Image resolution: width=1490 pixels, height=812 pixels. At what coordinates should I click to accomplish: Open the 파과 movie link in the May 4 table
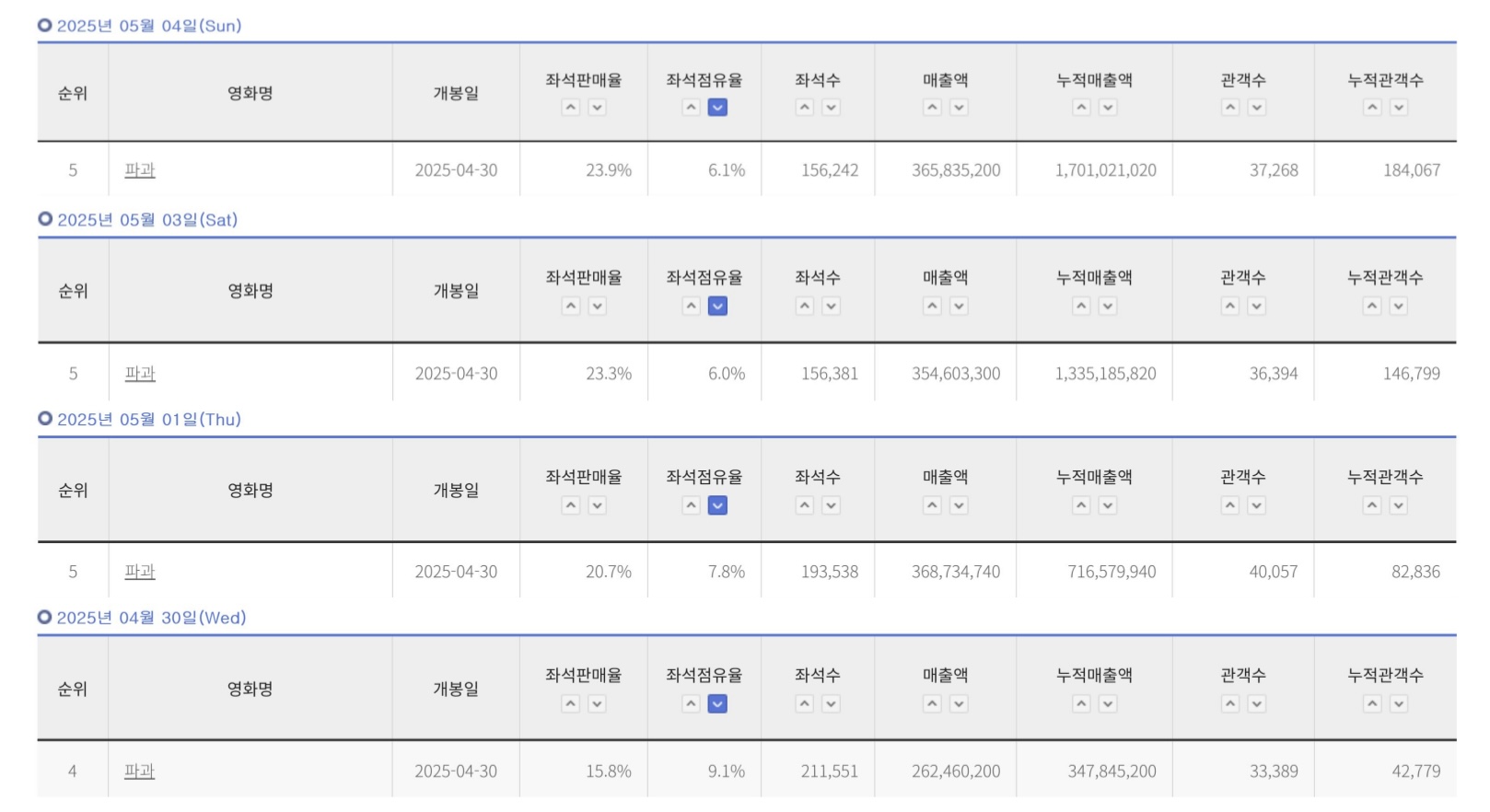(x=140, y=169)
